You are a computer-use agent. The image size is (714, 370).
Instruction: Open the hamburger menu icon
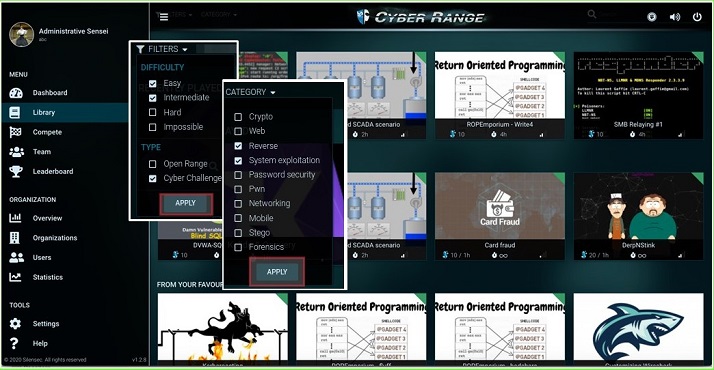[x=164, y=17]
